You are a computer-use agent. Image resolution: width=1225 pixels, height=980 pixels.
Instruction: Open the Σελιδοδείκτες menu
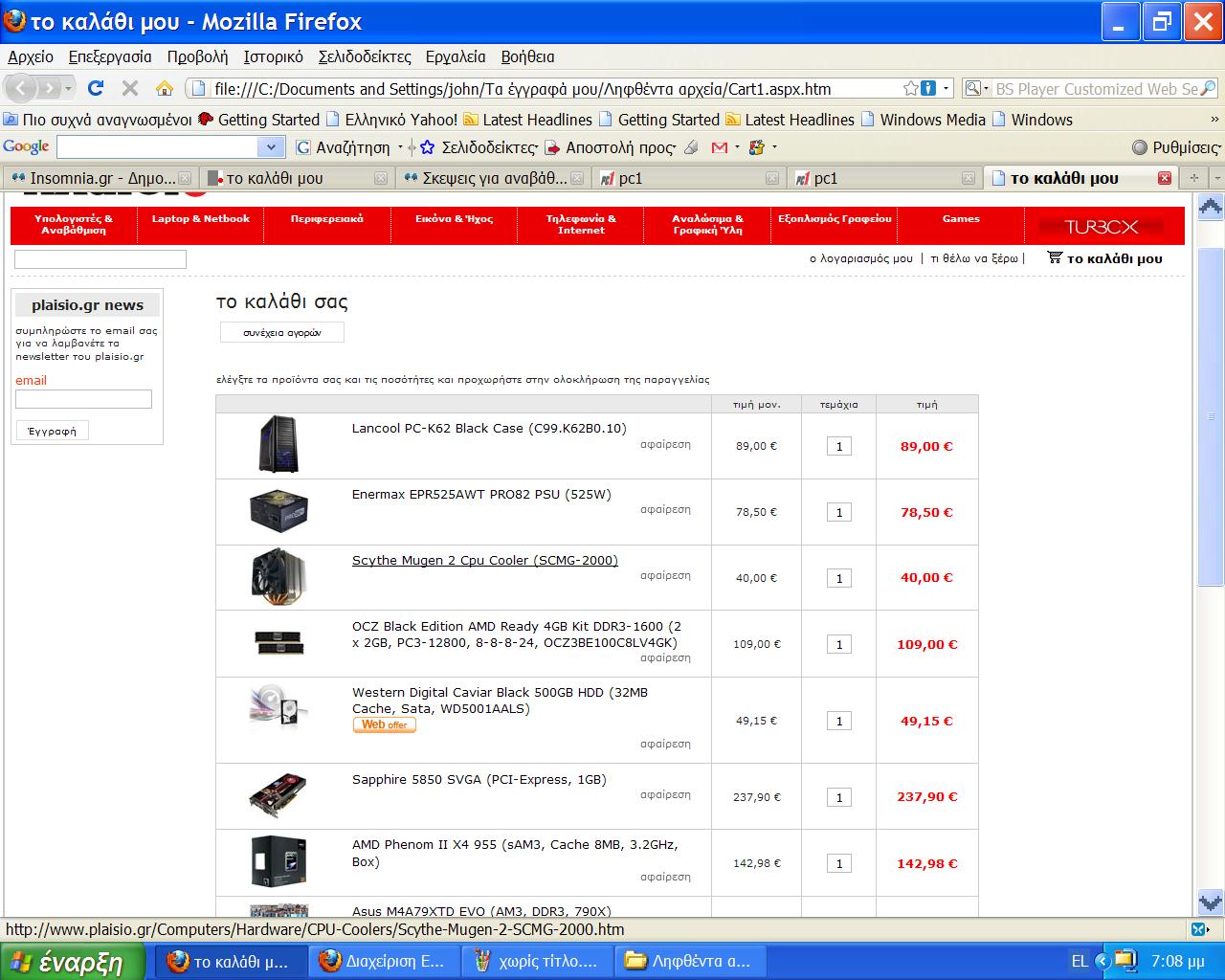(365, 56)
